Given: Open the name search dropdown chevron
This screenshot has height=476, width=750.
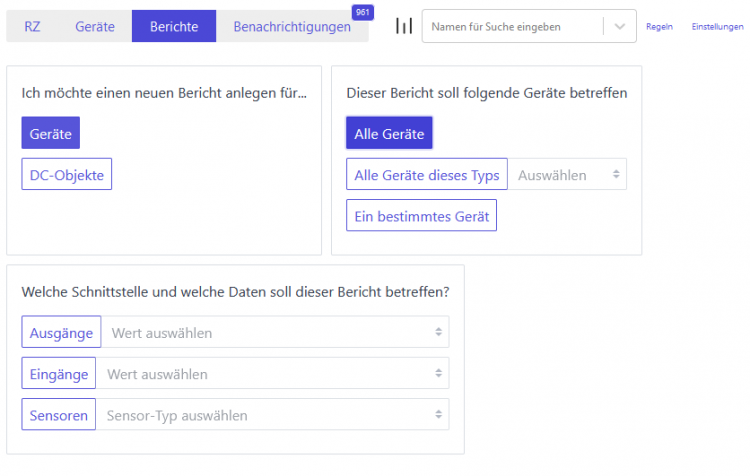Looking at the screenshot, I should click(619, 27).
